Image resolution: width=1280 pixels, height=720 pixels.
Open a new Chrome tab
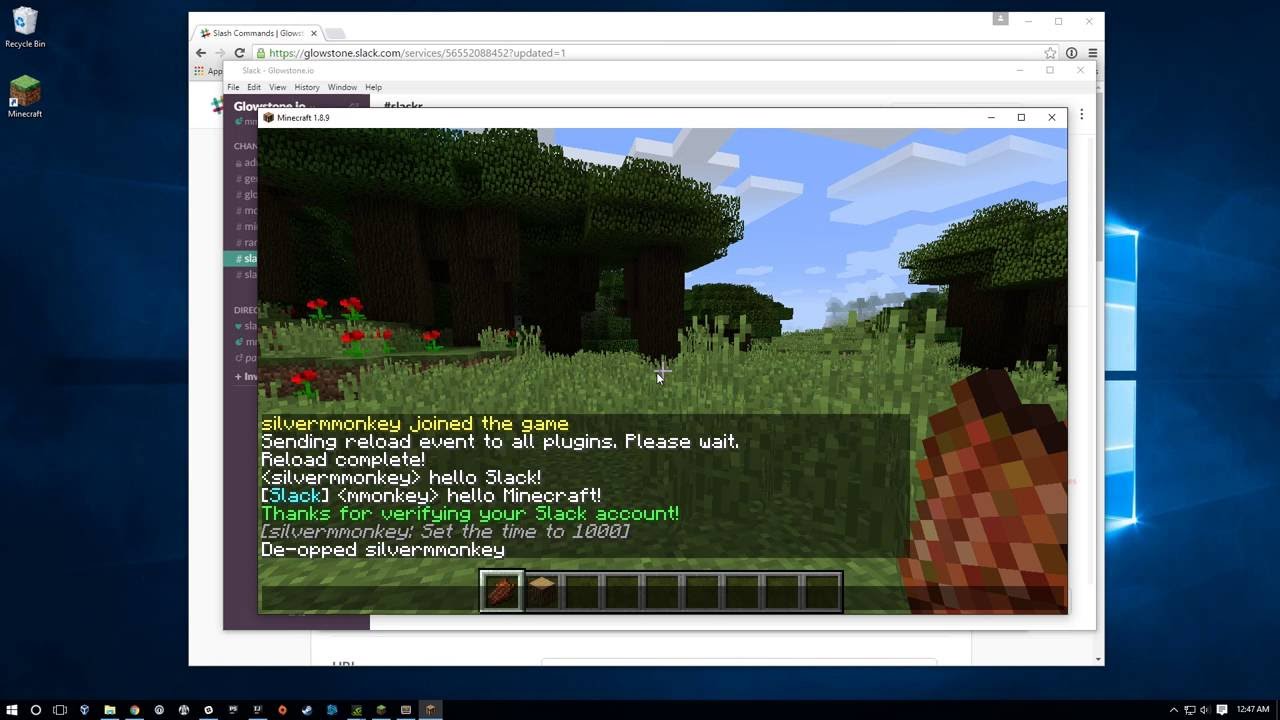coord(335,33)
